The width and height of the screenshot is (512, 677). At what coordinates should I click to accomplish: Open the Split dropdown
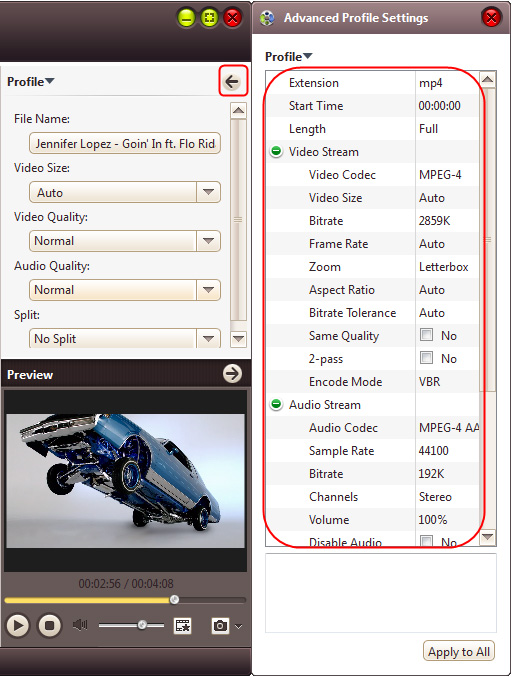pos(209,338)
